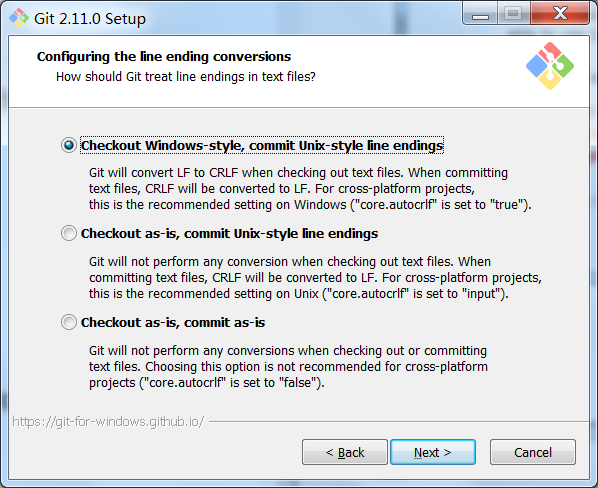Click the 'Configuring the line ending conversions' heading
Viewport: 598px width, 488px height.
click(x=164, y=56)
